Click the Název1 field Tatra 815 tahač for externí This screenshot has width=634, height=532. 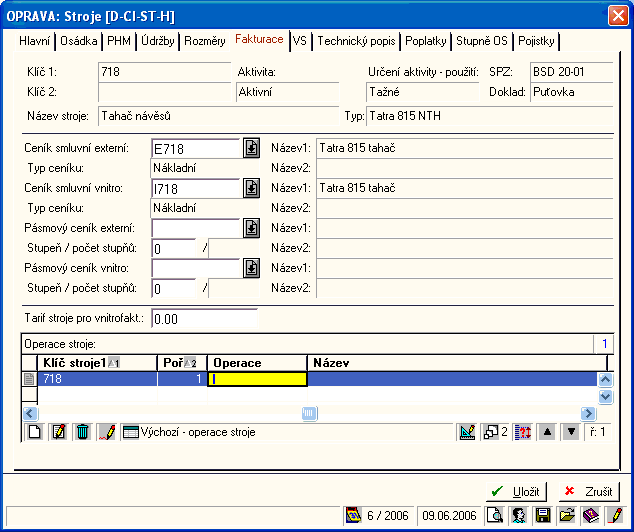tap(465, 148)
